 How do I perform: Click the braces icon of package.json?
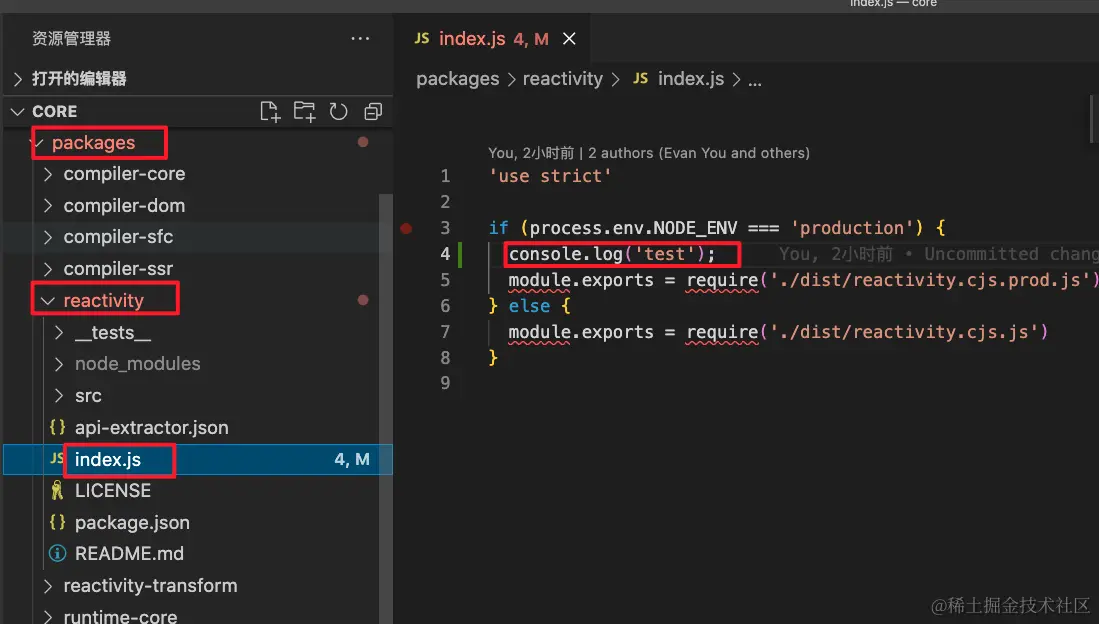[57, 522]
